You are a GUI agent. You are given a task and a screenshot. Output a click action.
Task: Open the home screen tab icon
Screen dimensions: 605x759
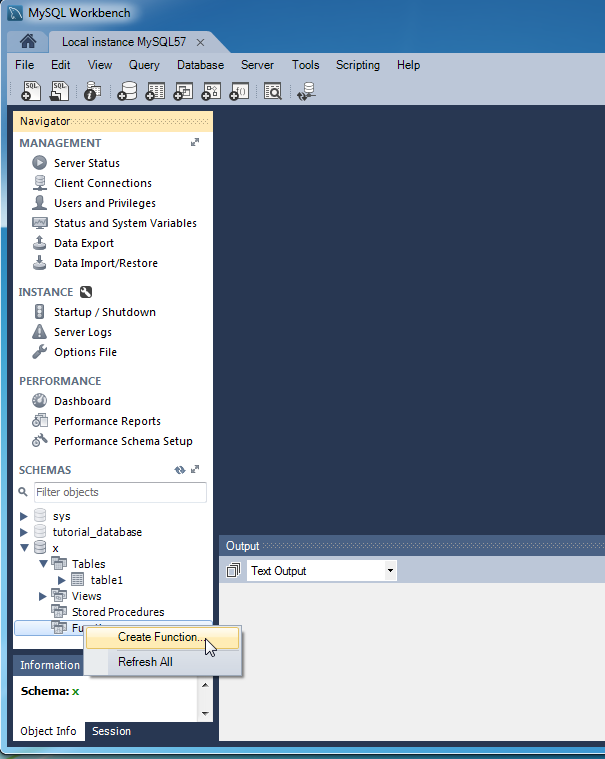pyautogui.click(x=28, y=42)
